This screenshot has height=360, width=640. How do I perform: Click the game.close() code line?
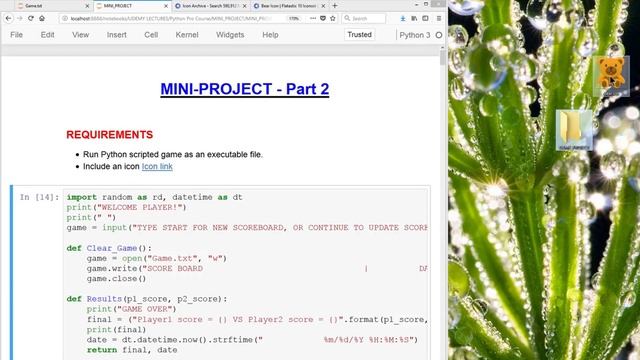point(116,279)
